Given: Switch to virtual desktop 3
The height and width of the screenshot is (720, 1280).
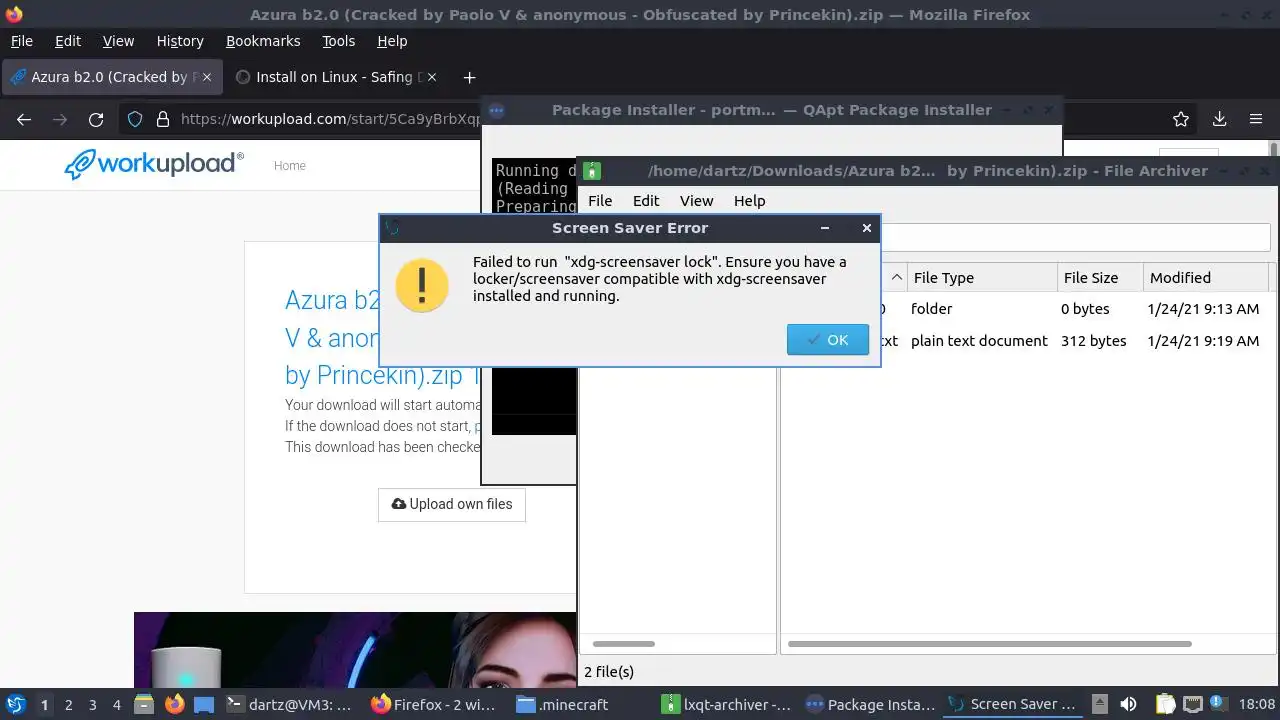Looking at the screenshot, I should coord(92,704).
